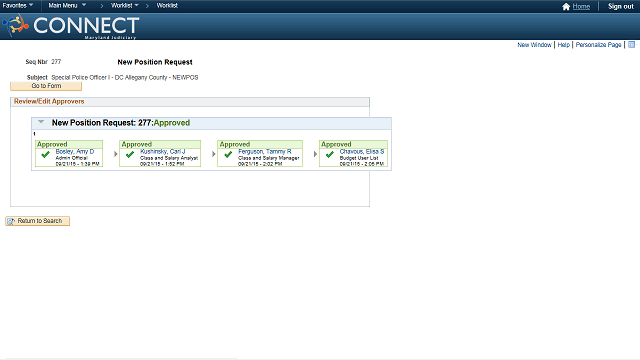
Task: Click Sign out
Action: click(620, 7)
